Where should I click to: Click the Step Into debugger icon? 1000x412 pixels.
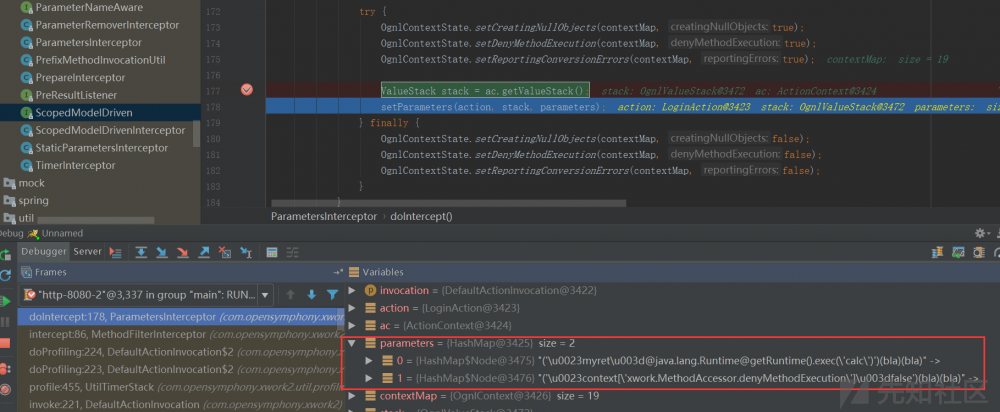click(x=162, y=252)
